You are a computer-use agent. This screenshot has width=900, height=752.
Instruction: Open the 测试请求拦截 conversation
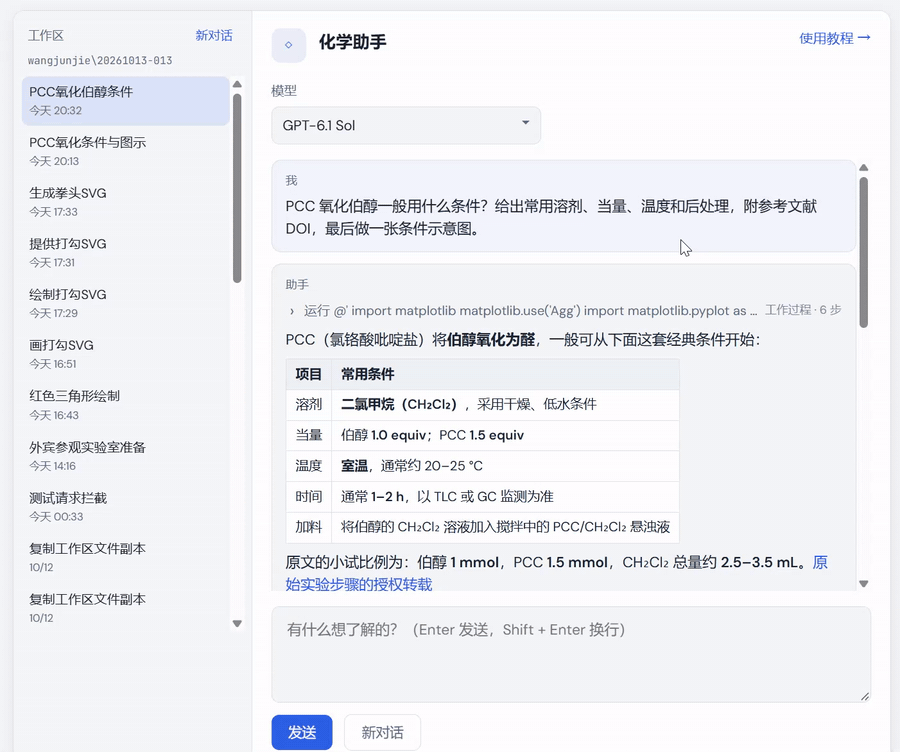coord(126,506)
